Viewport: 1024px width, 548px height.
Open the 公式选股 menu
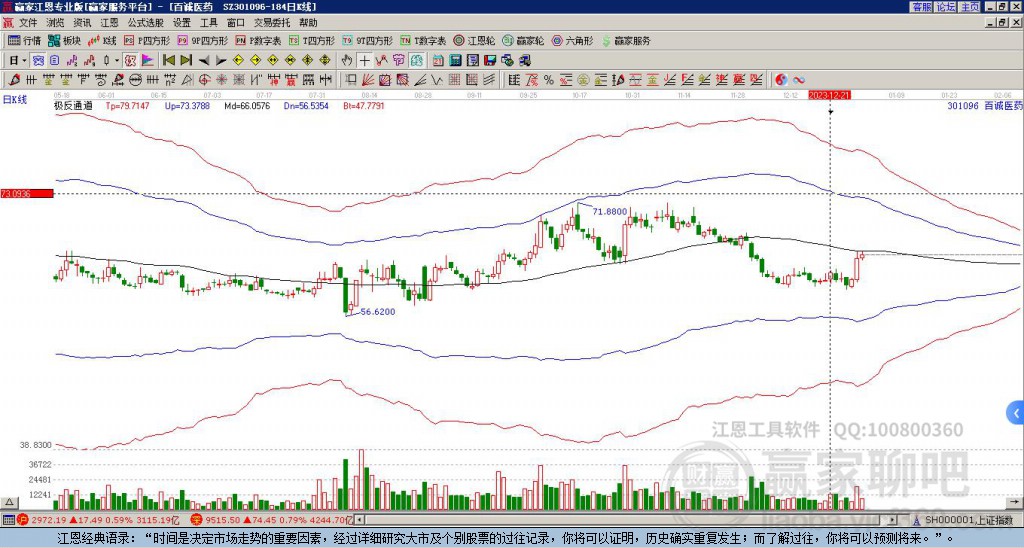pos(146,23)
